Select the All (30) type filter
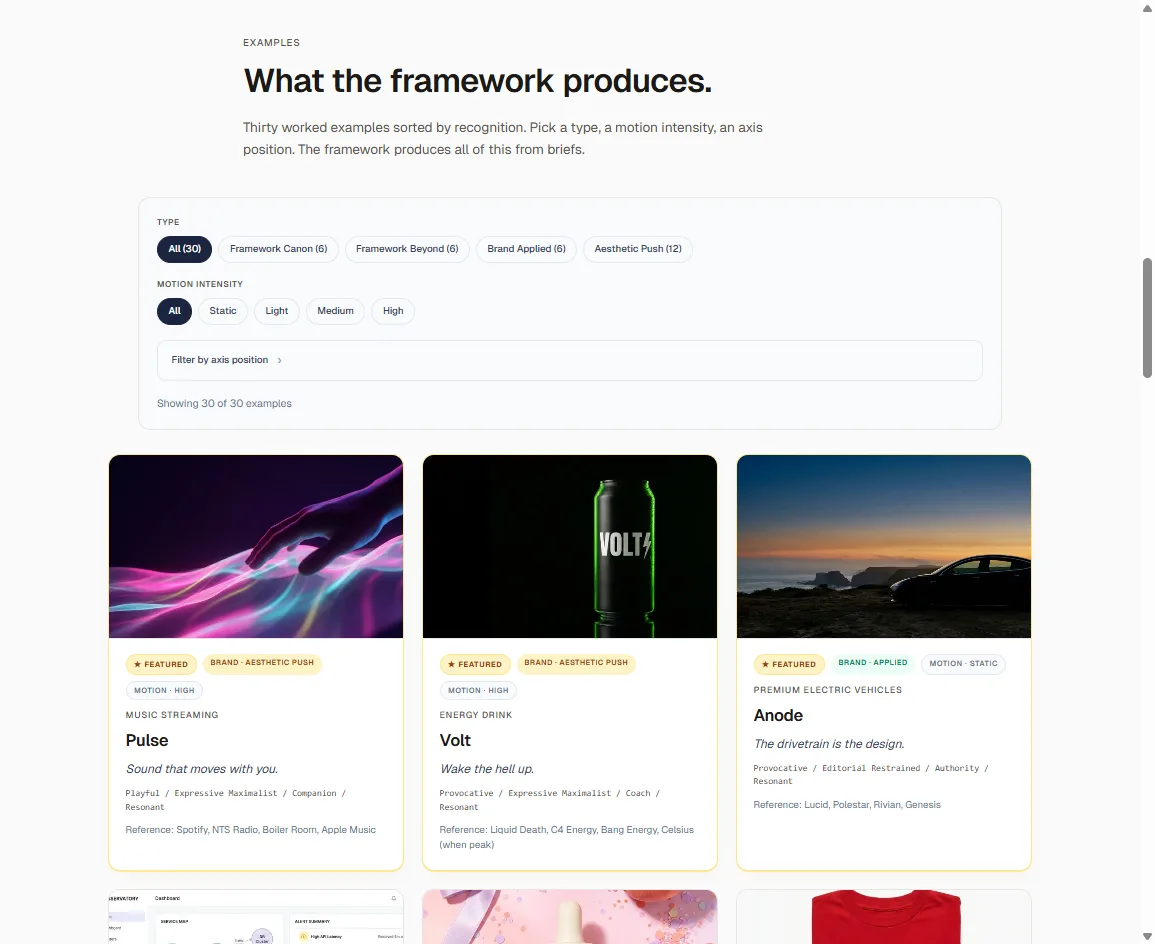Viewport: 1155px width, 944px height. tap(184, 249)
